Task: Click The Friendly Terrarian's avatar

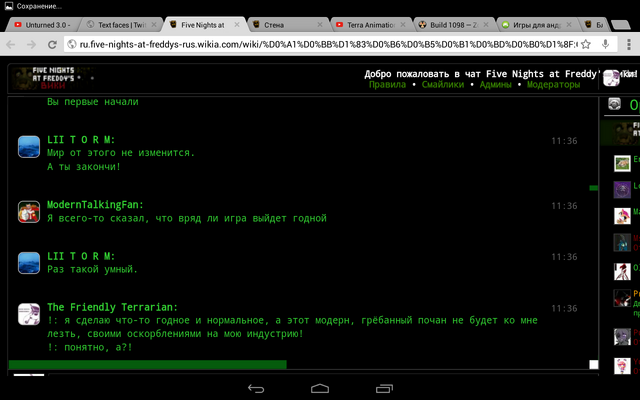Action: 29,314
